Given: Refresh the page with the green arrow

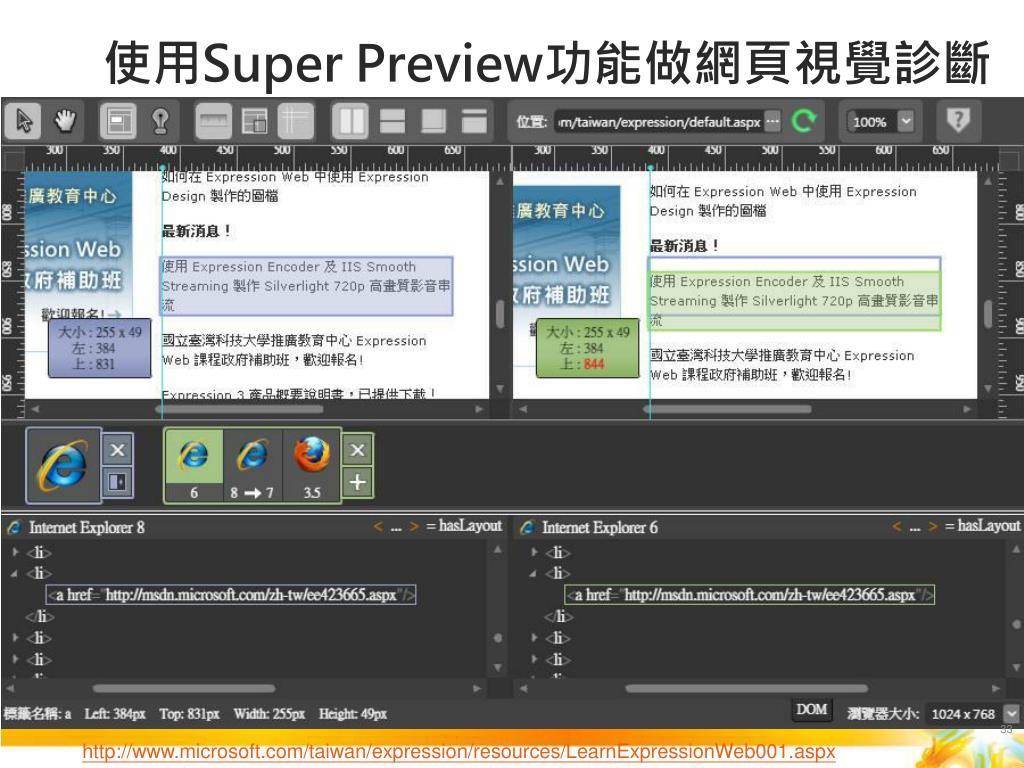Looking at the screenshot, I should click(803, 121).
